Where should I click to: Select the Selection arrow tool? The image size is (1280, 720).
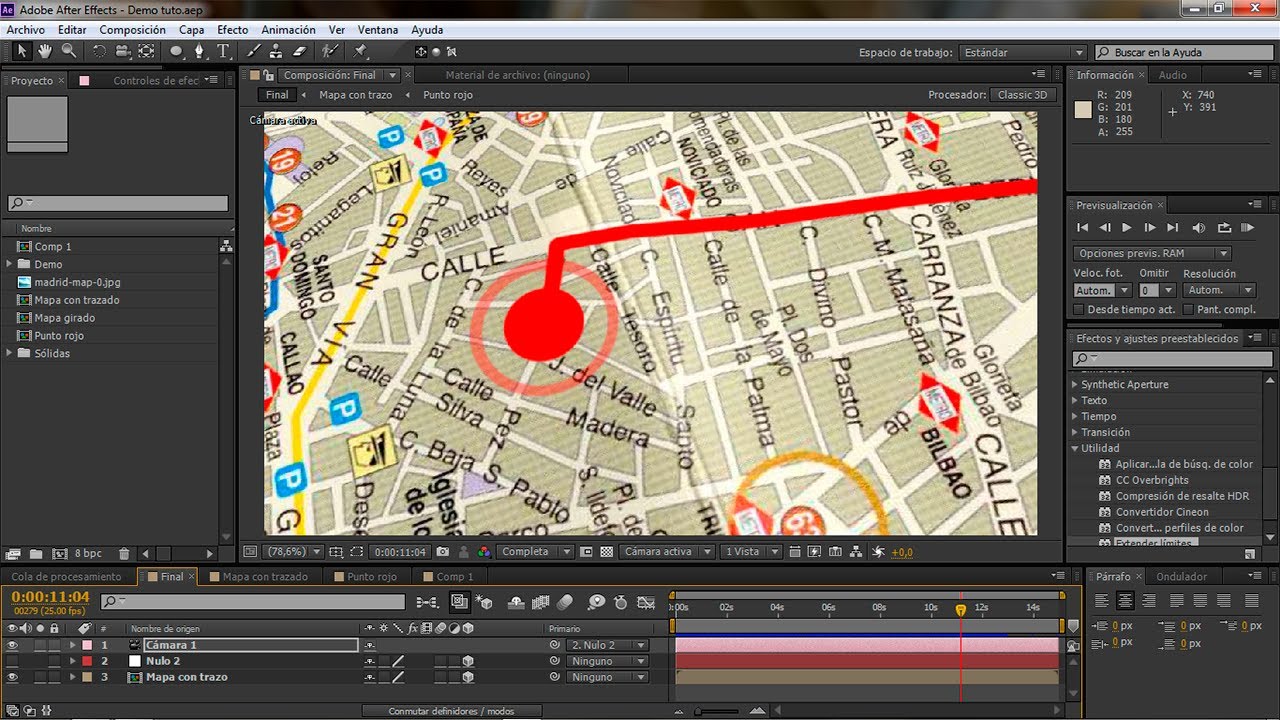click(22, 51)
